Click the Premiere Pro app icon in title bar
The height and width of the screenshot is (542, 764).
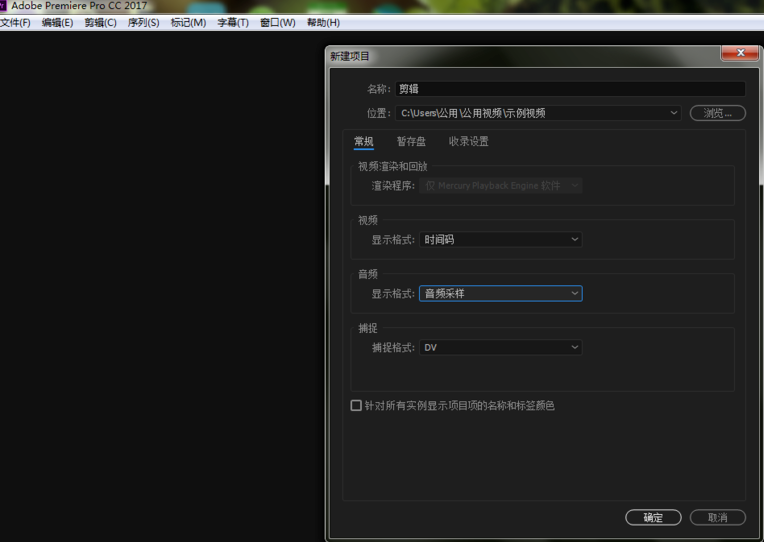(x=2, y=5)
